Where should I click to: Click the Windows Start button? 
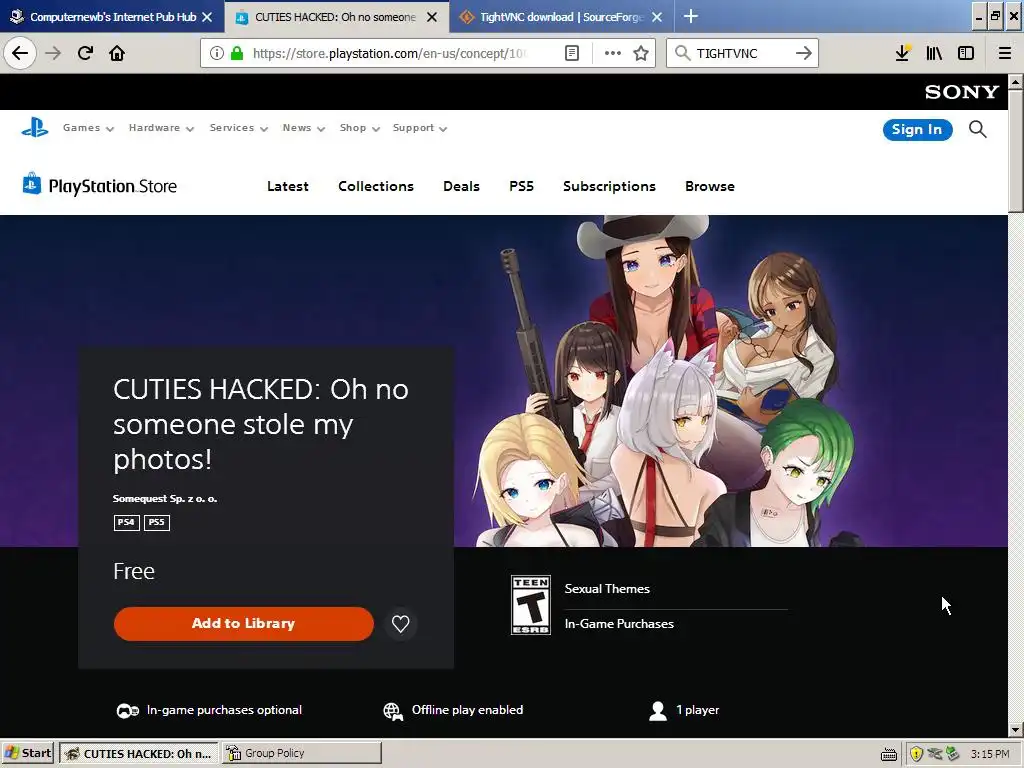tap(28, 753)
